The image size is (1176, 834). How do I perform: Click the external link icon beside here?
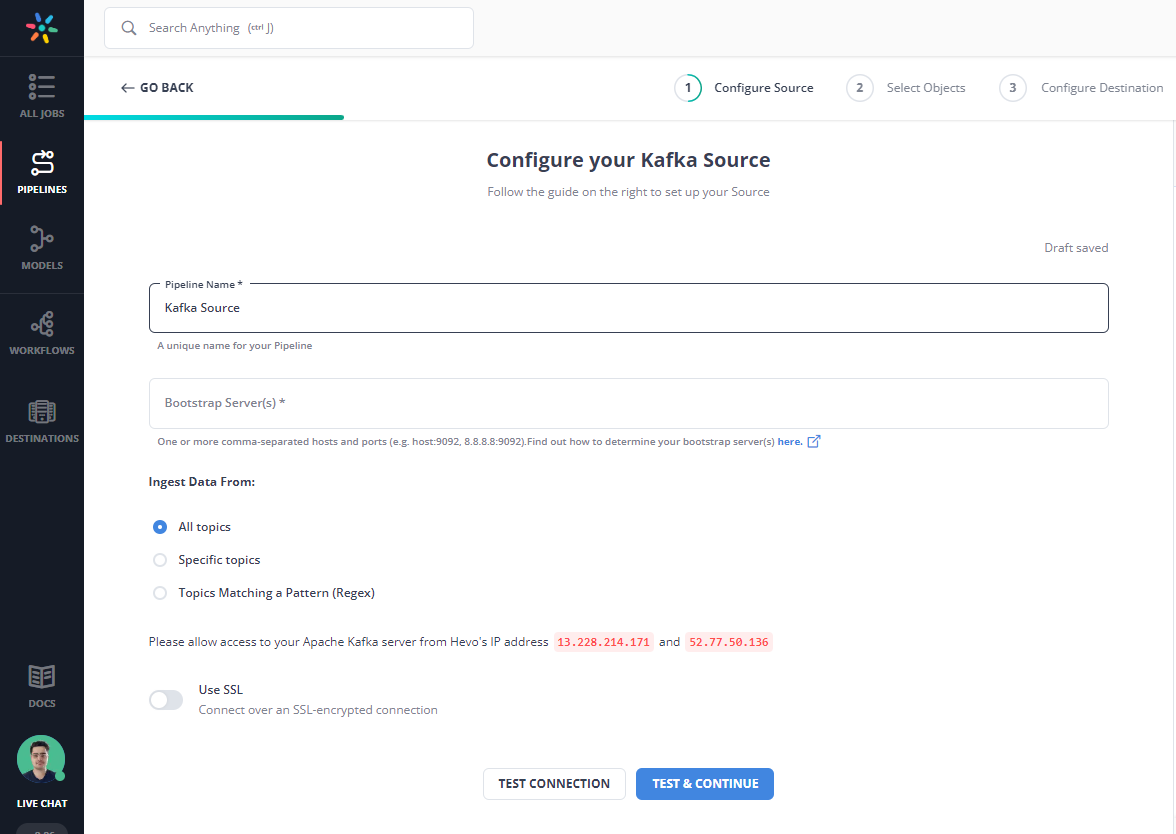pyautogui.click(x=814, y=441)
